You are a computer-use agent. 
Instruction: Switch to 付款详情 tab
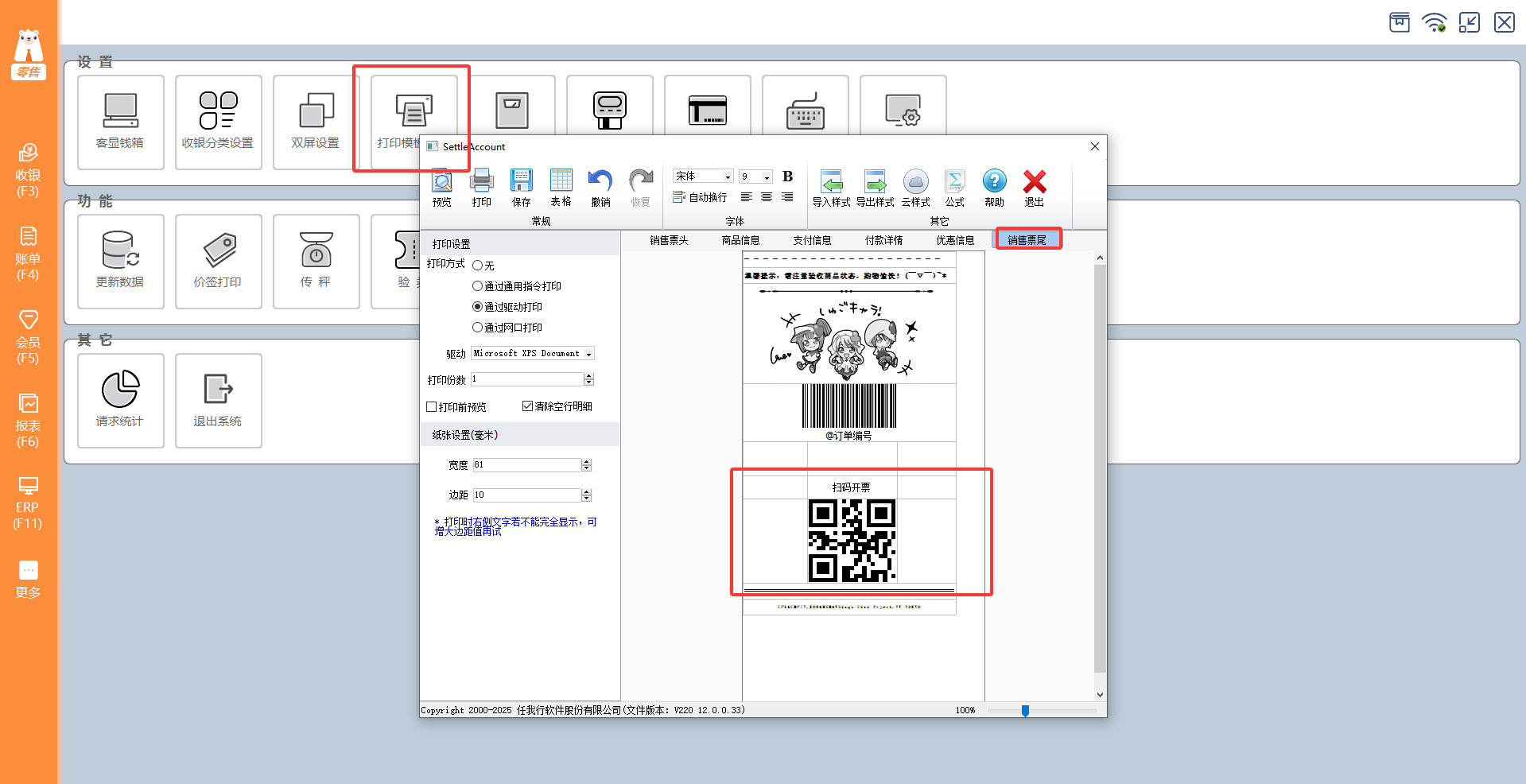pos(883,240)
